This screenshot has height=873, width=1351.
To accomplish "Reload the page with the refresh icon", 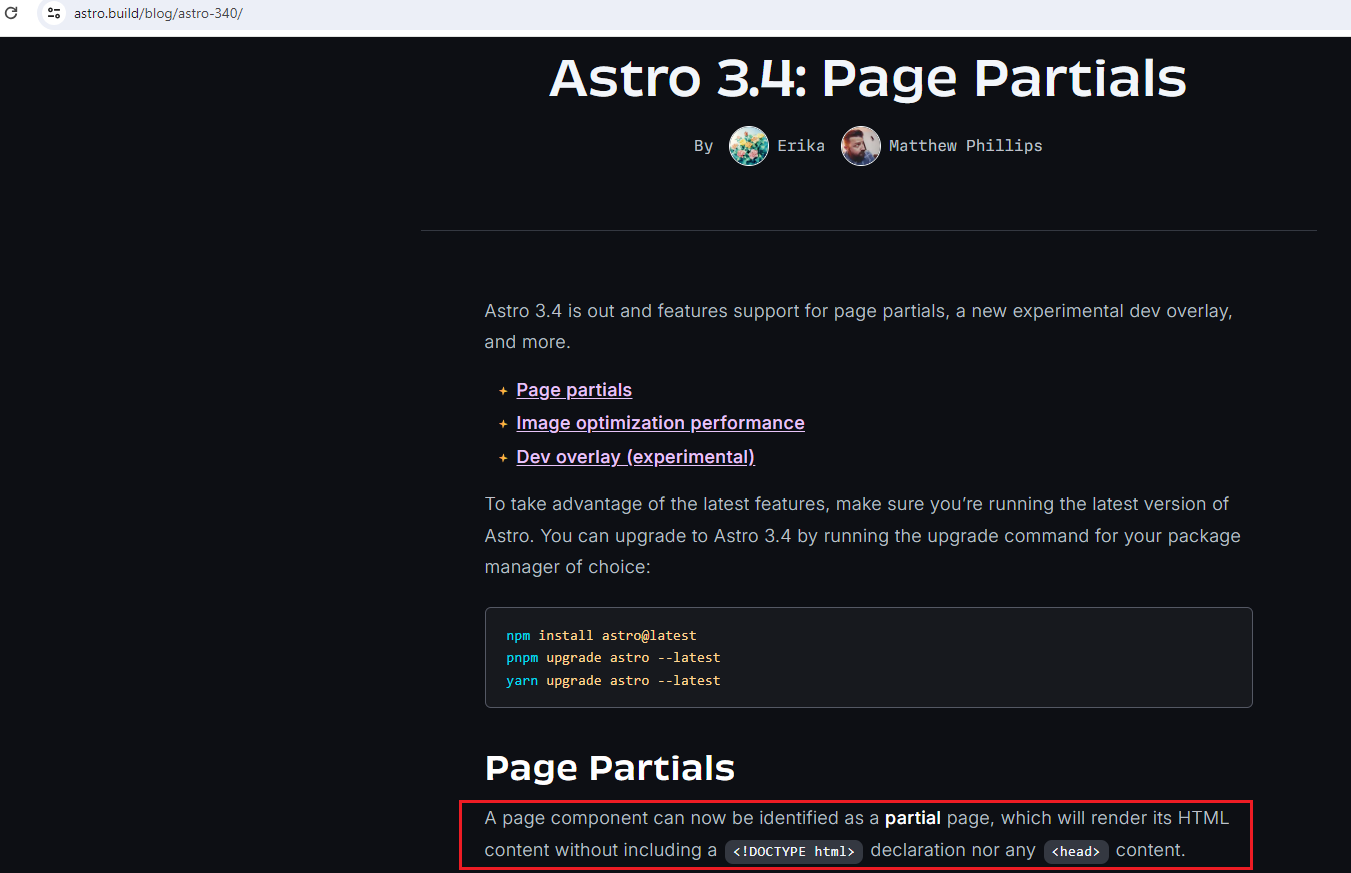I will pos(12,13).
